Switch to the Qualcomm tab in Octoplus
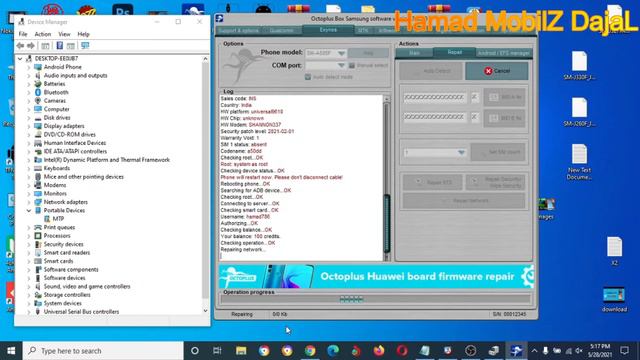 (281, 31)
